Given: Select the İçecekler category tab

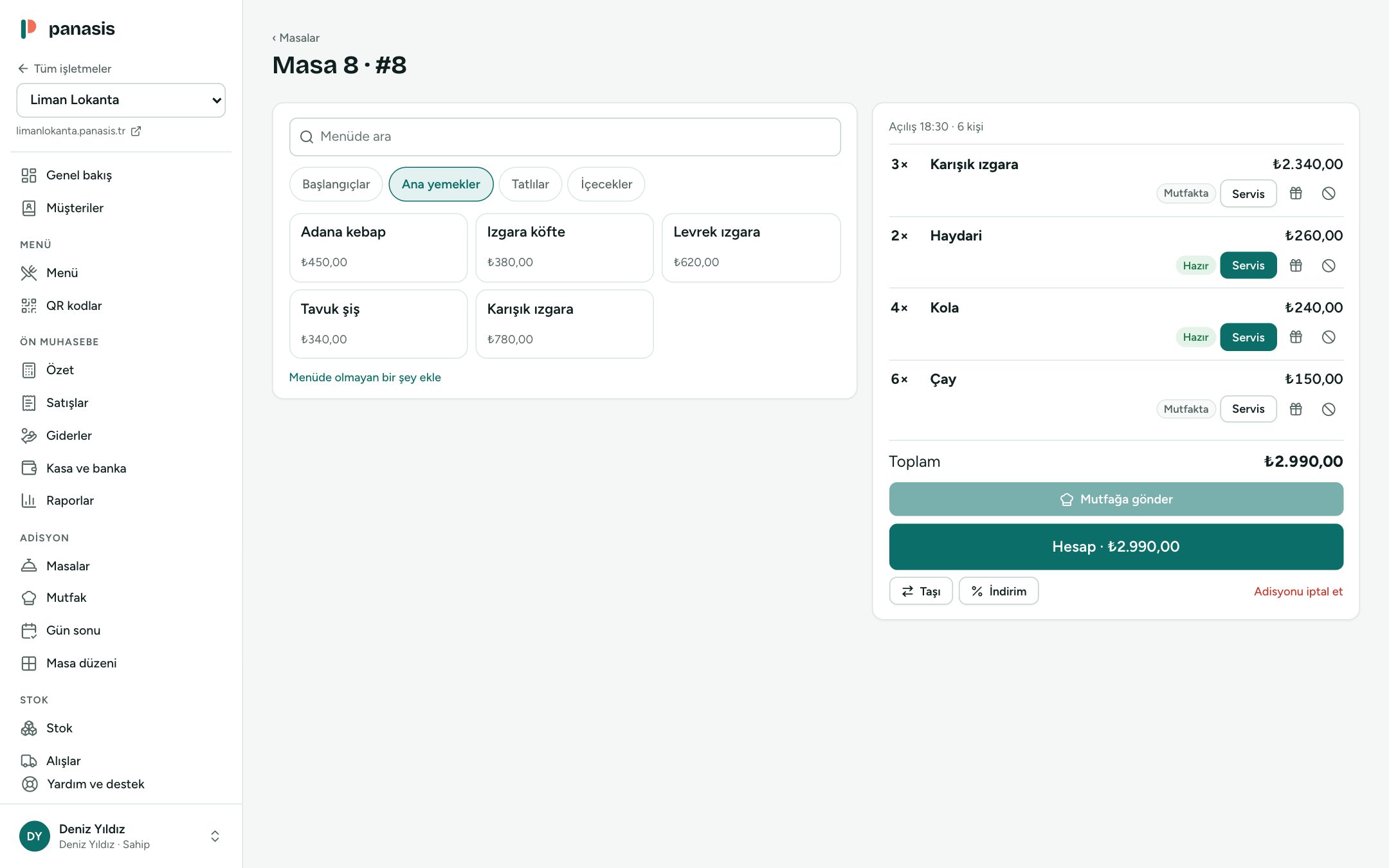Looking at the screenshot, I should 606,184.
